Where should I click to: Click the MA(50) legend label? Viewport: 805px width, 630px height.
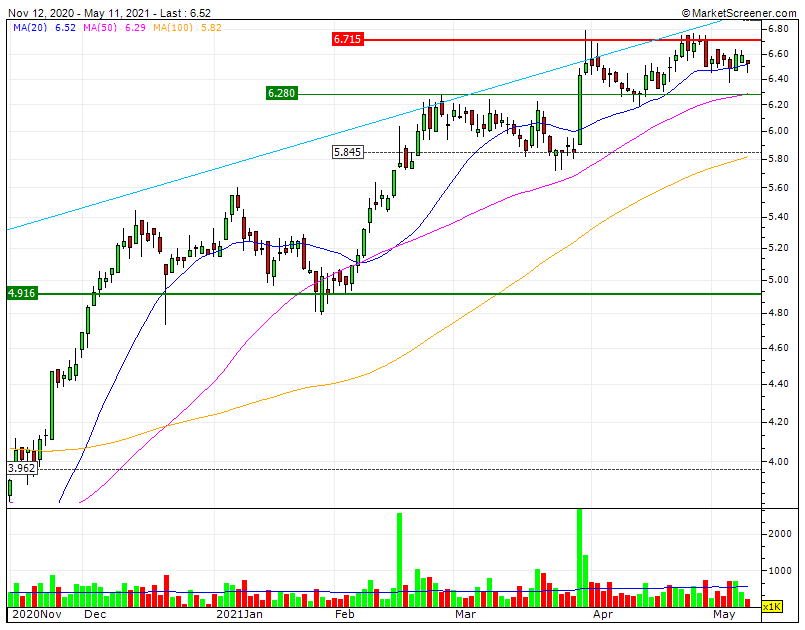click(x=100, y=28)
